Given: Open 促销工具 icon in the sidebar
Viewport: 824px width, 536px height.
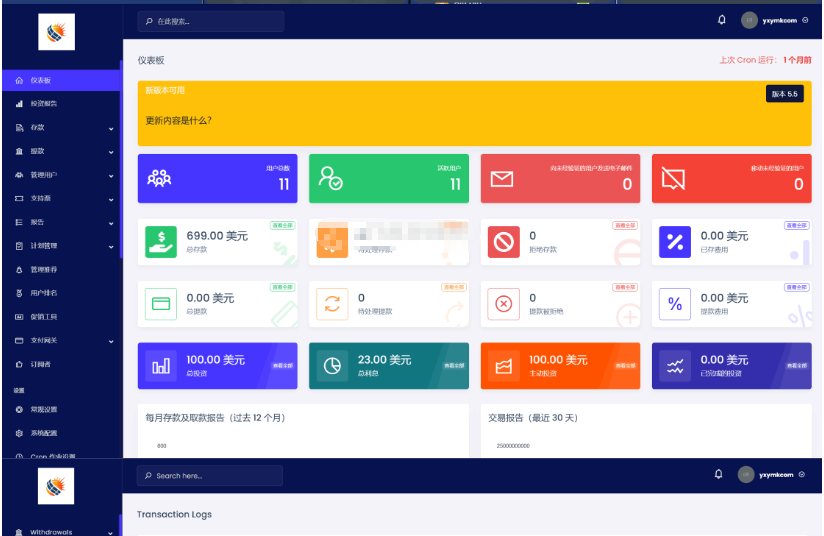Looking at the screenshot, I should [x=19, y=317].
